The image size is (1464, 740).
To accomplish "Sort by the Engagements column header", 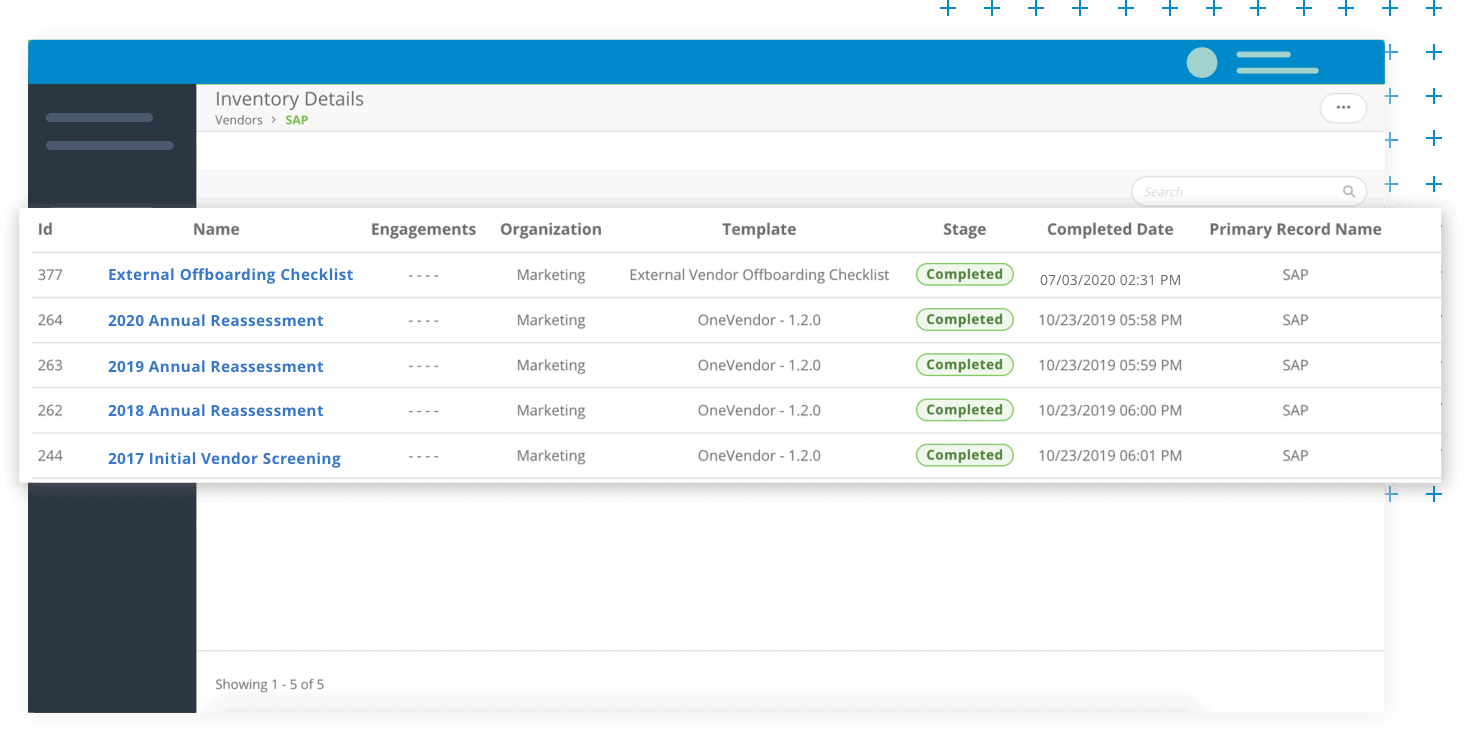I will point(423,229).
